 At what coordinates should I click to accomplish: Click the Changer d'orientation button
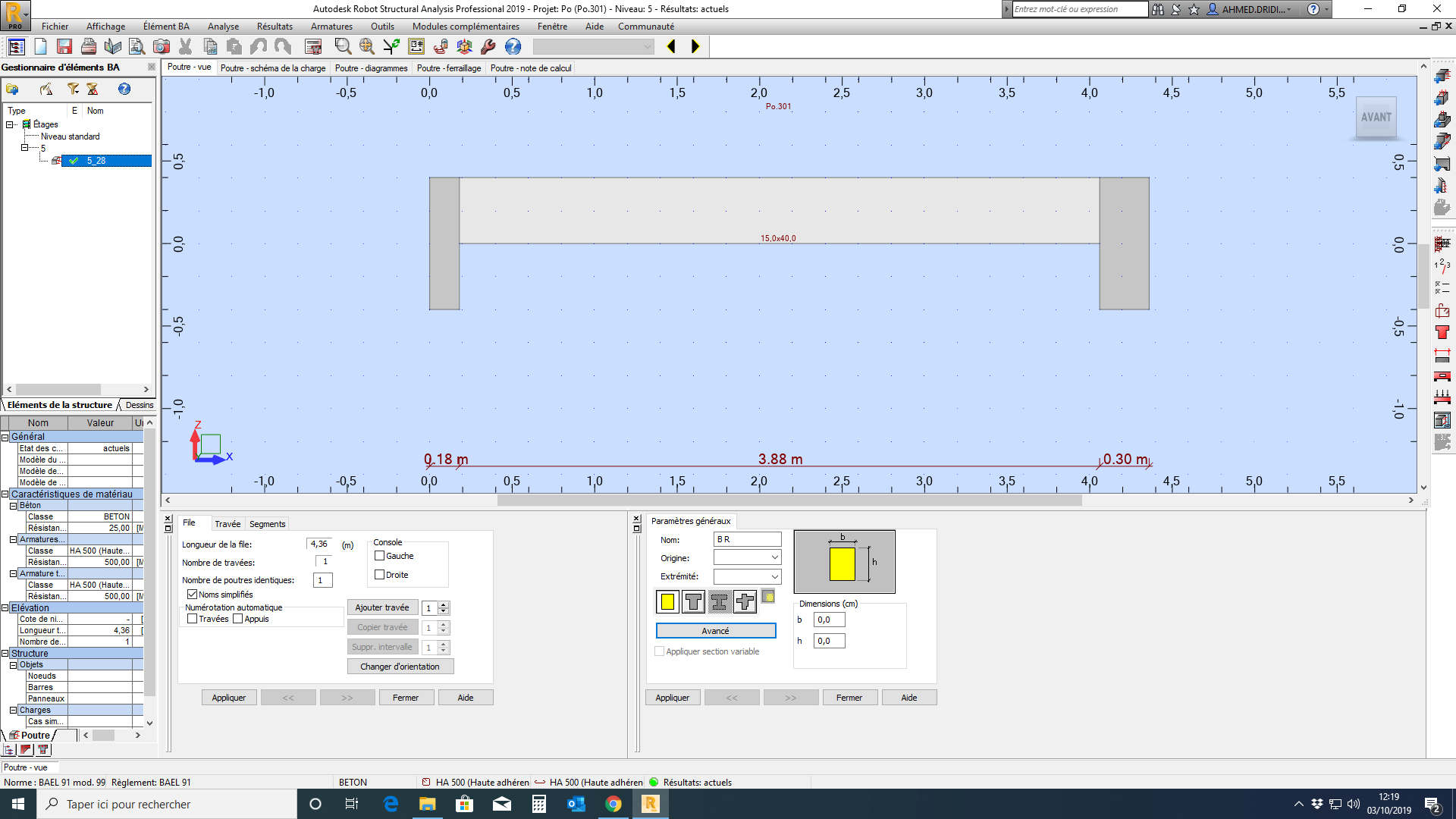click(400, 667)
